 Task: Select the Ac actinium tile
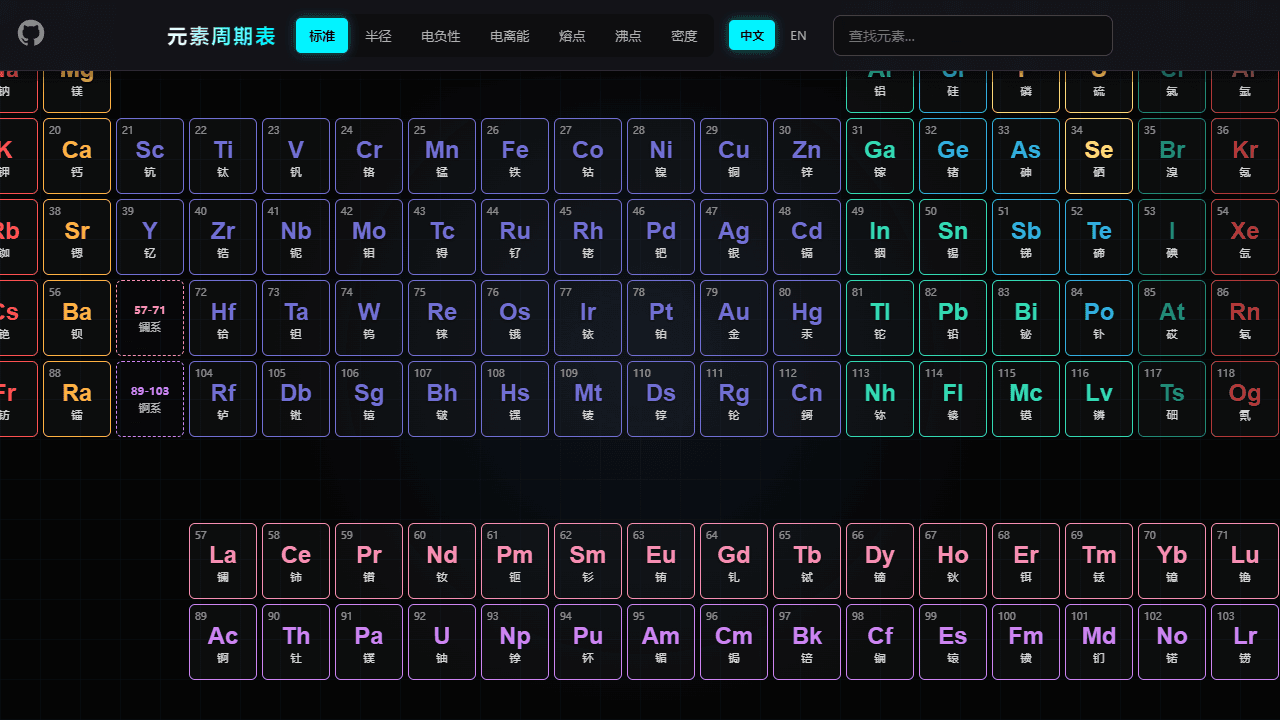(x=223, y=642)
